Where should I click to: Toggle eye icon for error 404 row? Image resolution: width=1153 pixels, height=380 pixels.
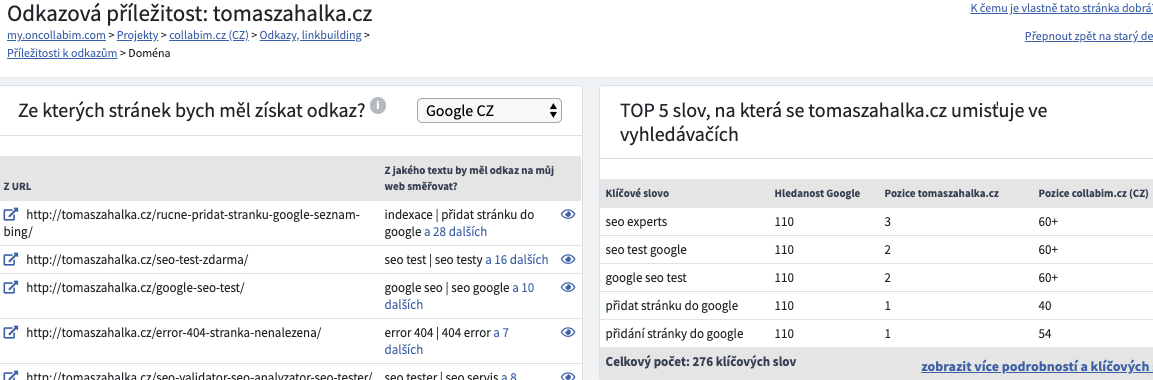pos(568,332)
